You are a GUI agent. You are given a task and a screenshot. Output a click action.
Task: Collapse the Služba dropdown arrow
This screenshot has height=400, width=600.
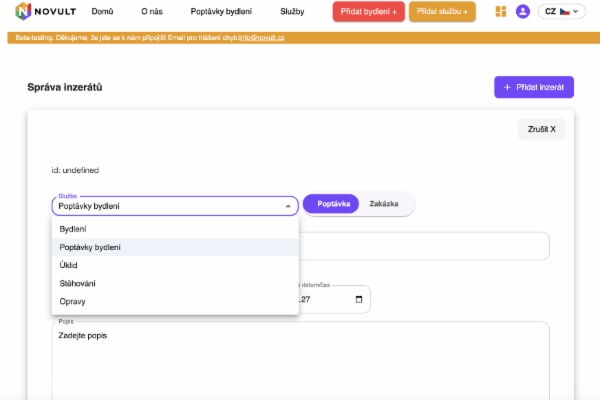tap(288, 206)
